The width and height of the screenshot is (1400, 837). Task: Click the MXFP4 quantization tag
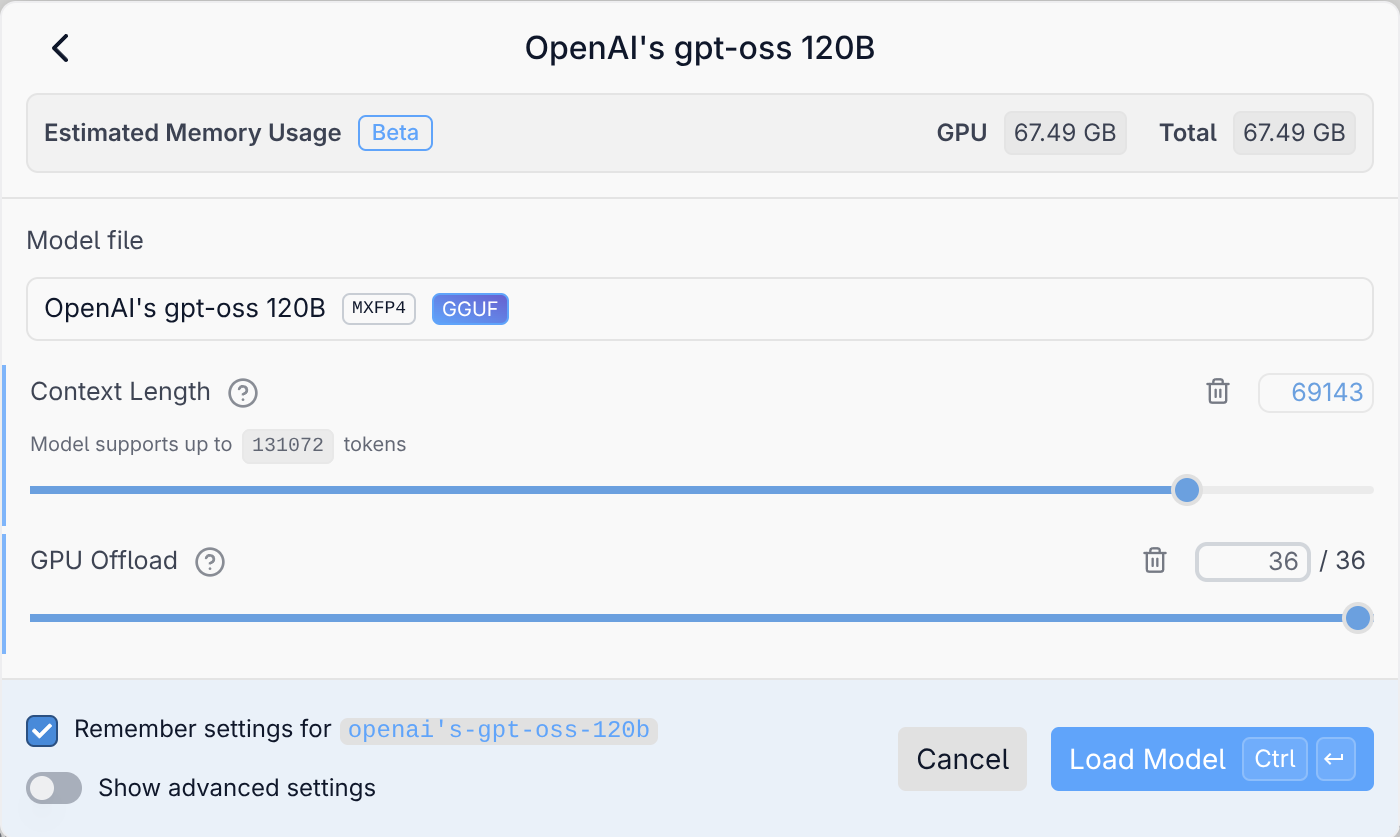378,309
